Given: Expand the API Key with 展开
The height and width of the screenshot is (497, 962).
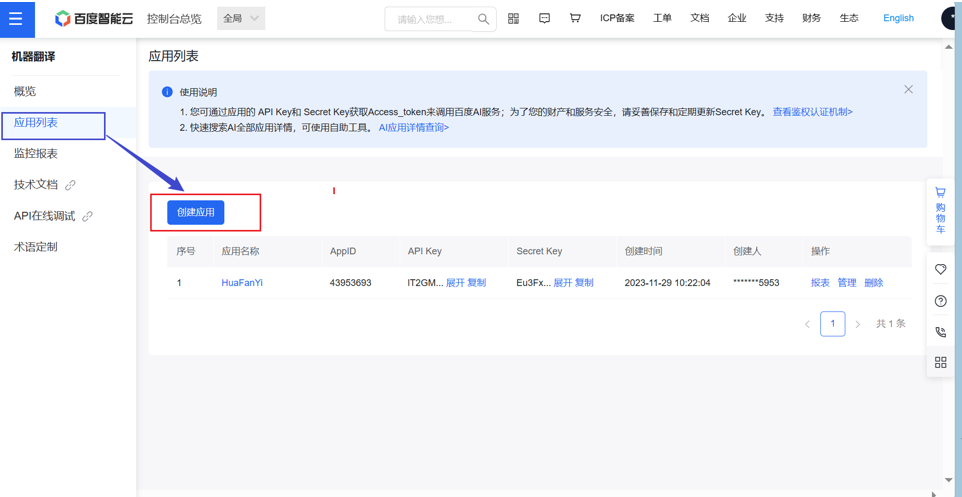Looking at the screenshot, I should tap(455, 283).
